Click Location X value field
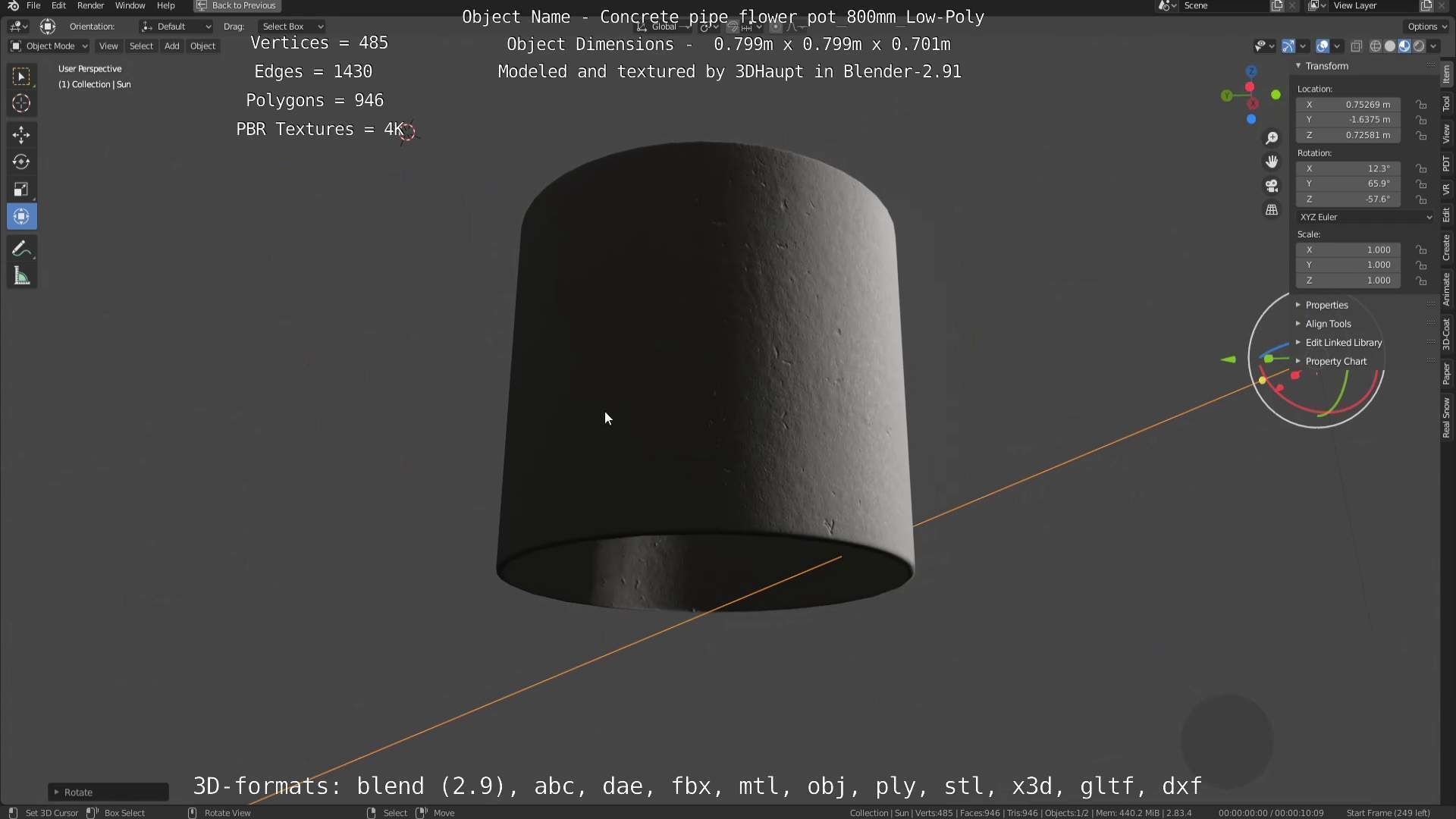 [1348, 105]
